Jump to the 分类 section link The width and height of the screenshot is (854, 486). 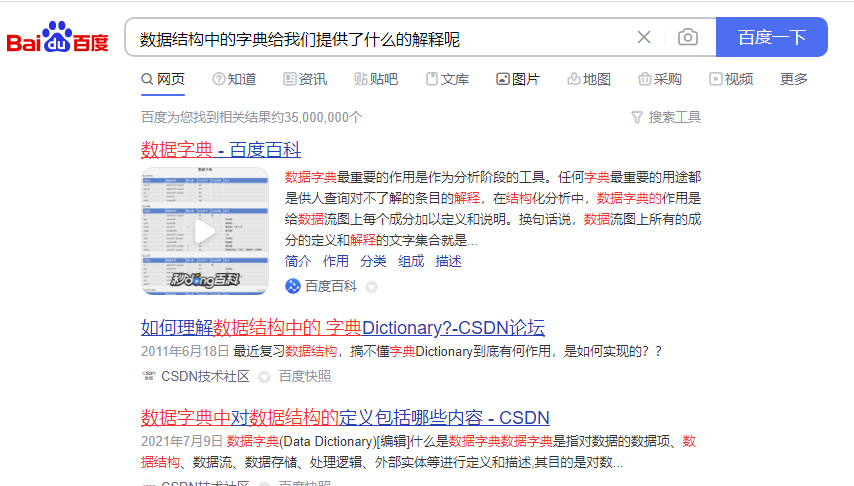(373, 262)
